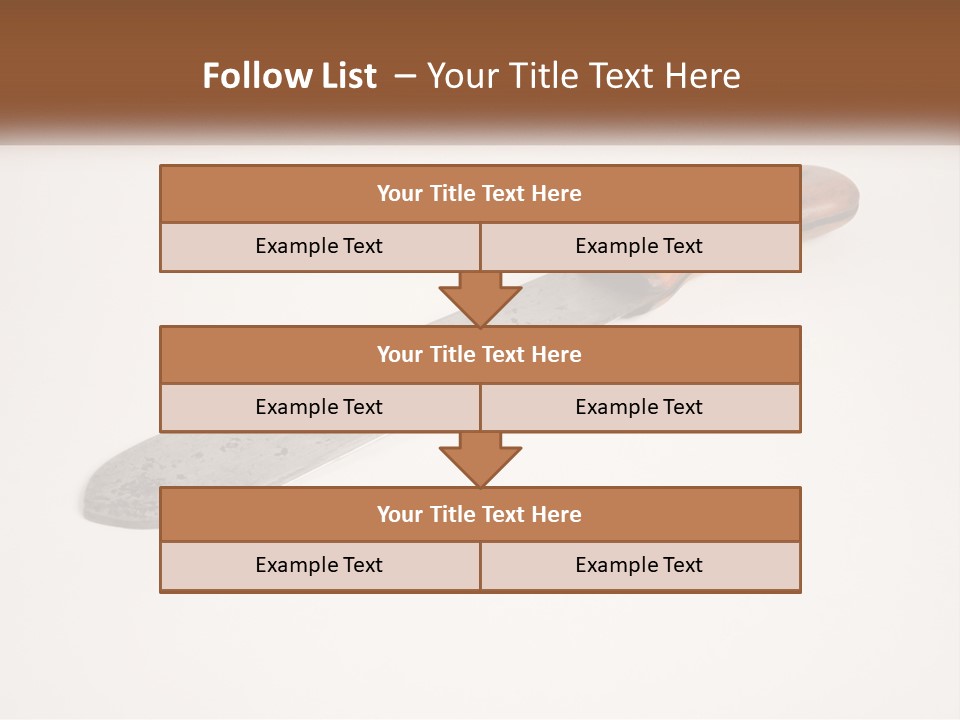The height and width of the screenshot is (720, 960).
Task: Select the third block's 'Your Title Text Here' bar
Action: 480,514
